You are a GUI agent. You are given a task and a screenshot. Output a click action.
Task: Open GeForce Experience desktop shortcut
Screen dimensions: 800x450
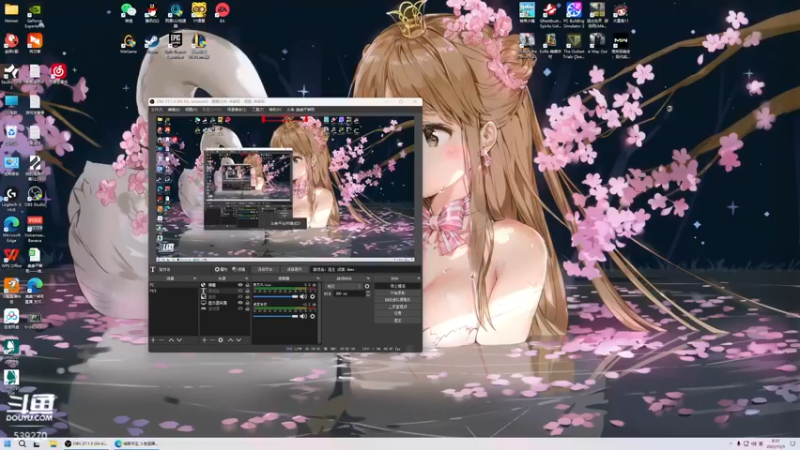click(34, 15)
